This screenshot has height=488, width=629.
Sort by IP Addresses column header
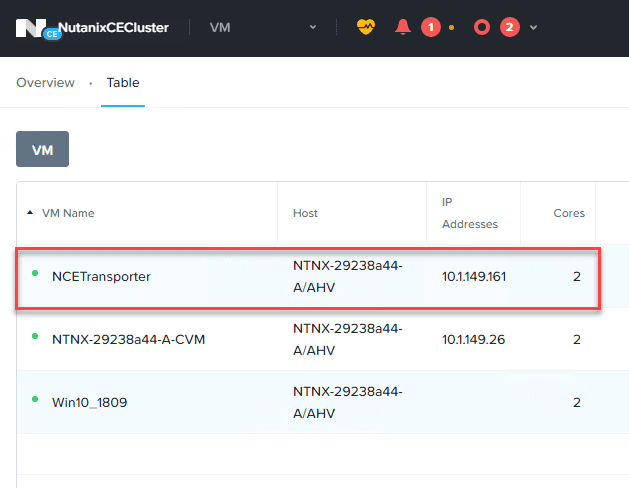470,213
